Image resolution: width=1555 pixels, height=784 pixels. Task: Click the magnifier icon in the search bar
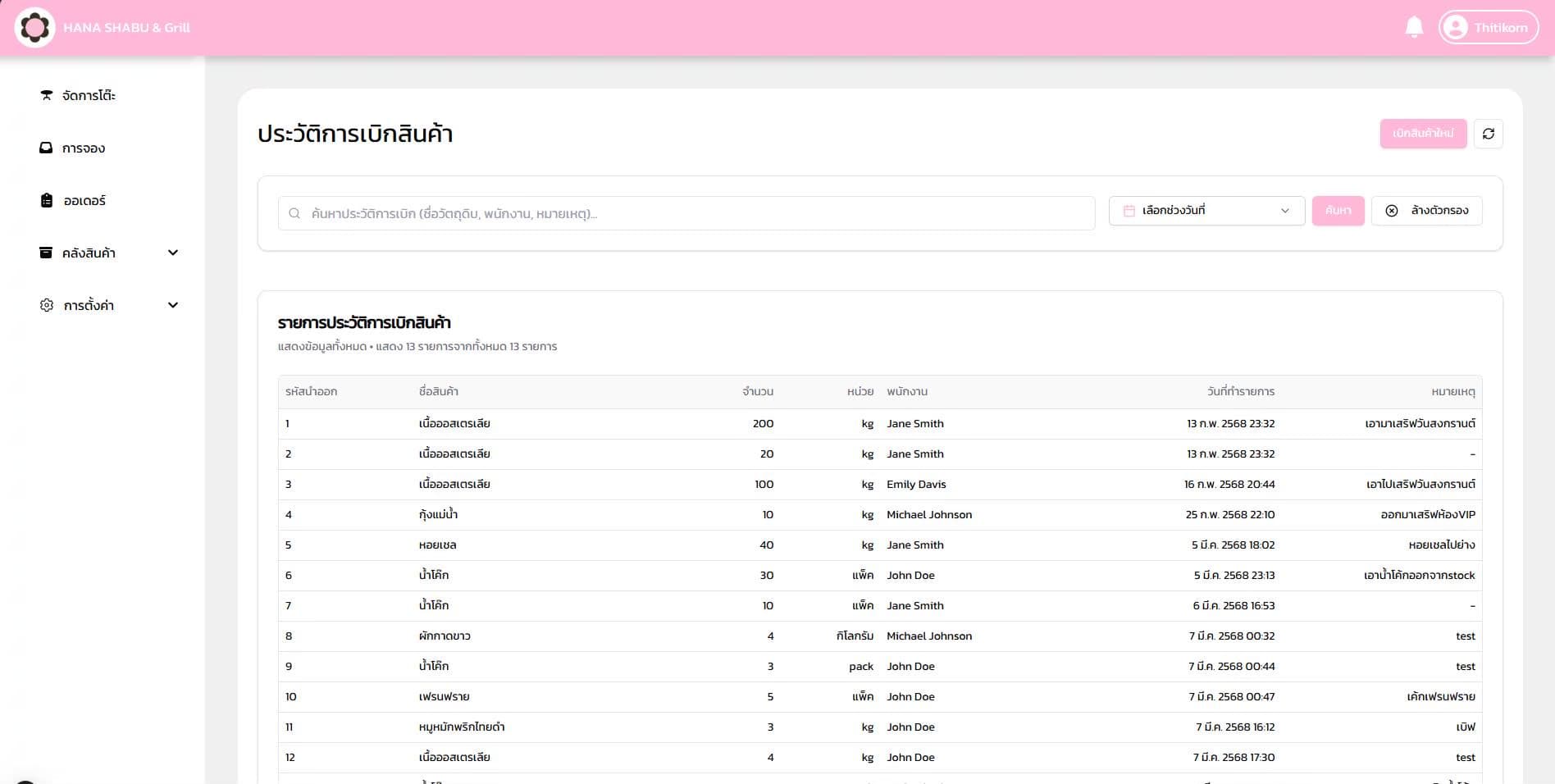coord(294,213)
